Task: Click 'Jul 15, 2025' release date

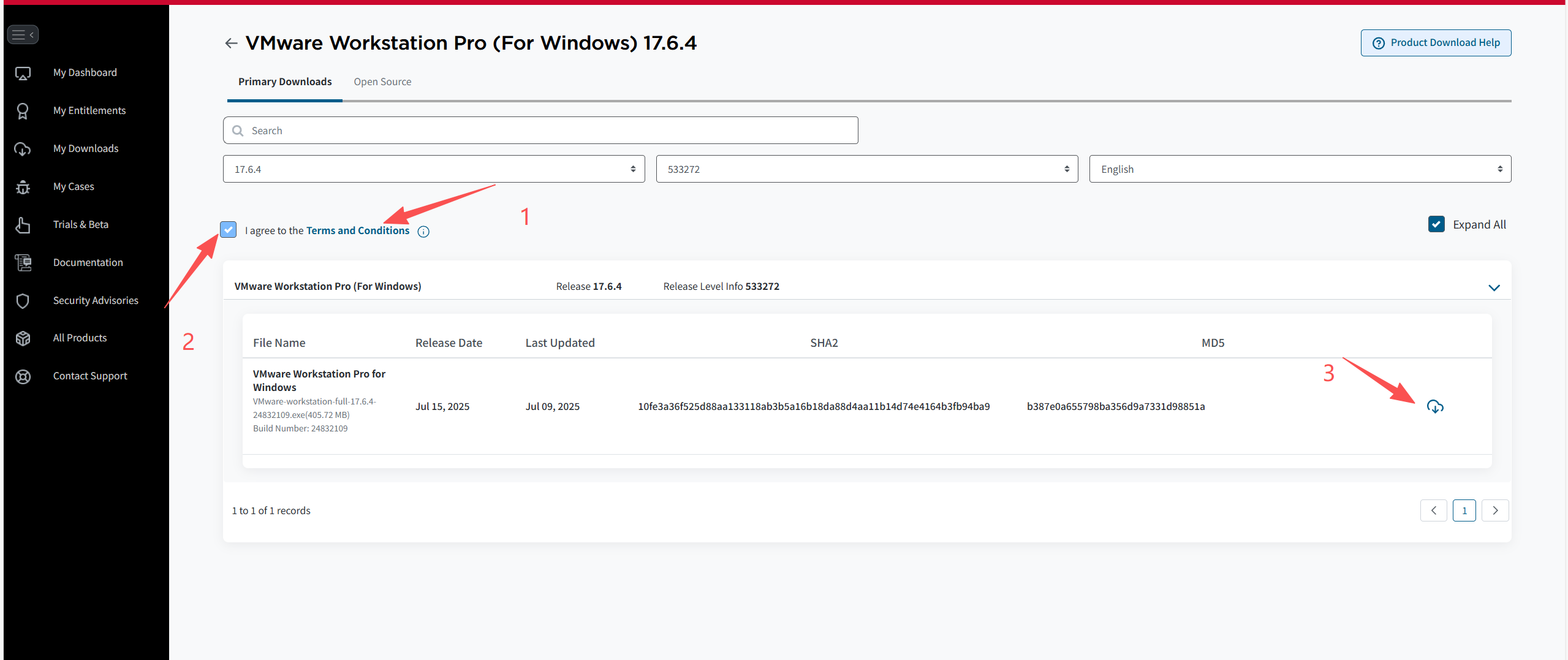Action: [442, 406]
